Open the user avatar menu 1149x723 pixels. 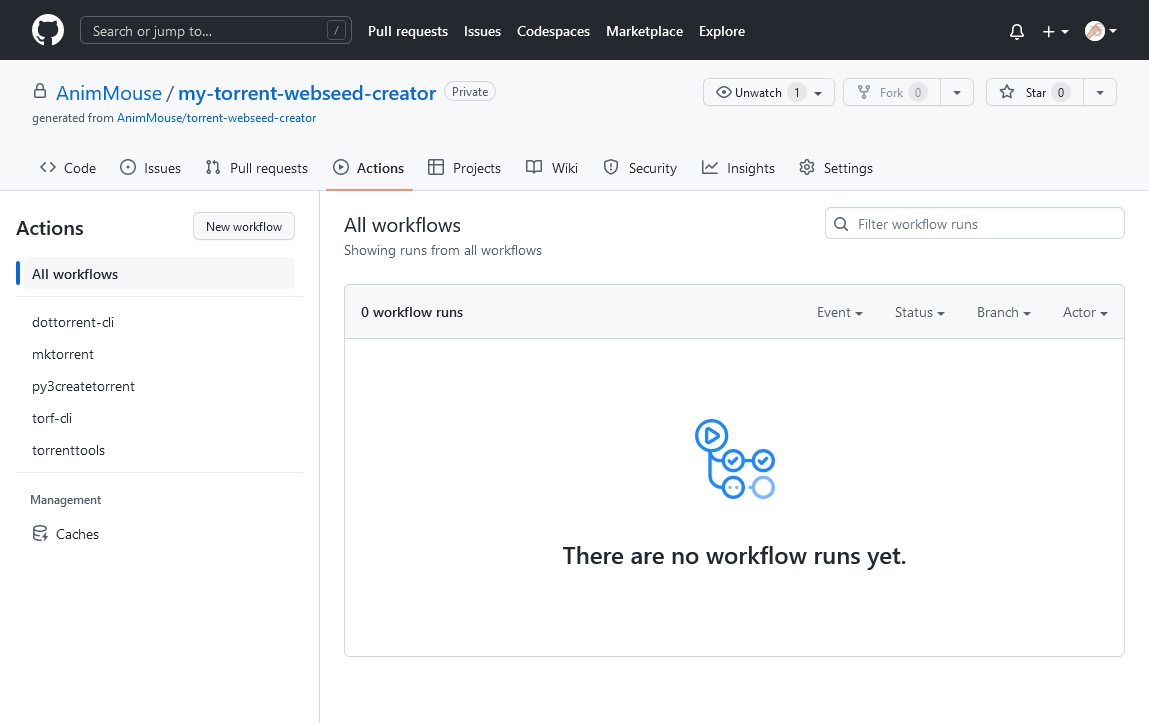(x=1101, y=31)
